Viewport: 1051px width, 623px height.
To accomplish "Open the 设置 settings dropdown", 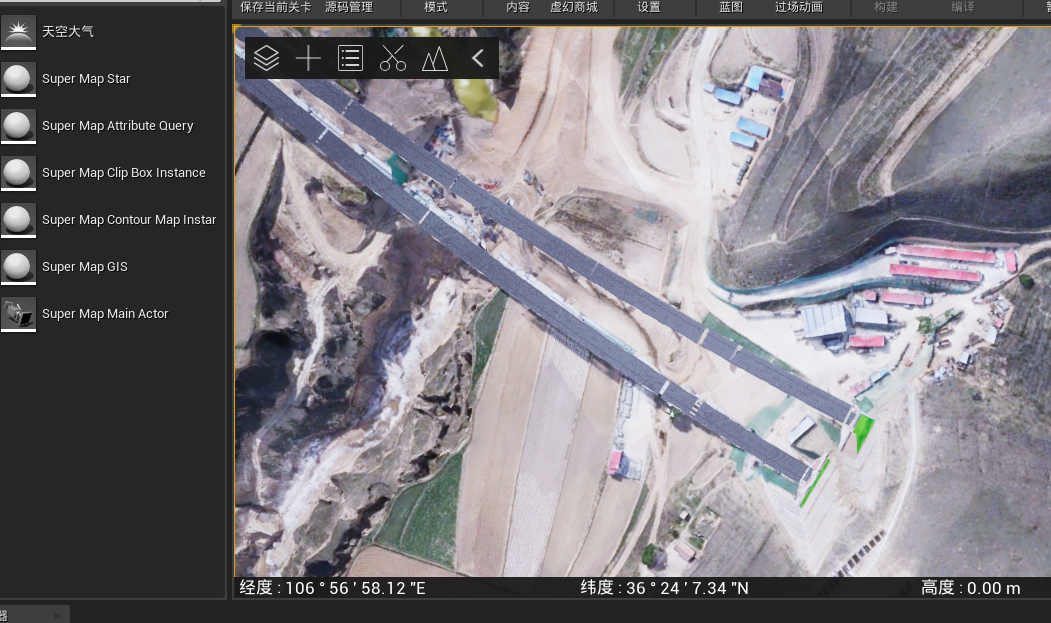I will tap(649, 7).
